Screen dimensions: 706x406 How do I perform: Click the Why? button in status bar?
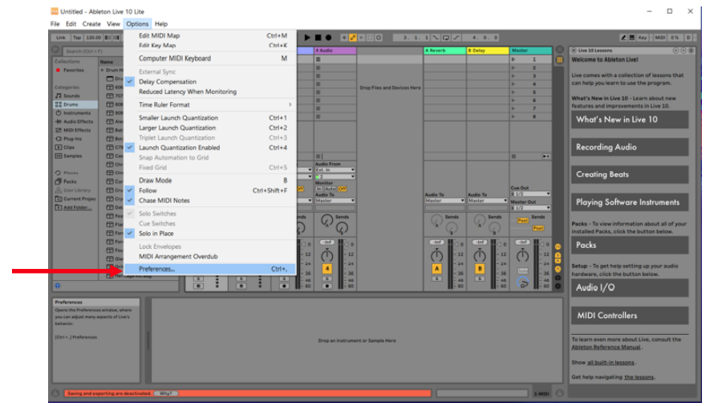tap(166, 393)
